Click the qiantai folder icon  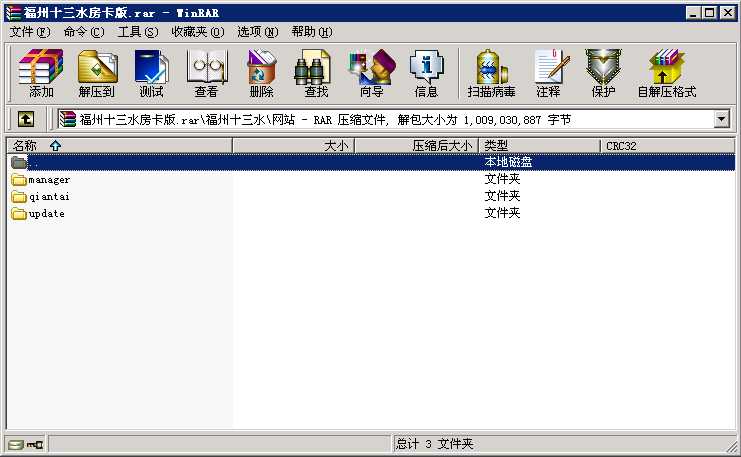(19, 197)
